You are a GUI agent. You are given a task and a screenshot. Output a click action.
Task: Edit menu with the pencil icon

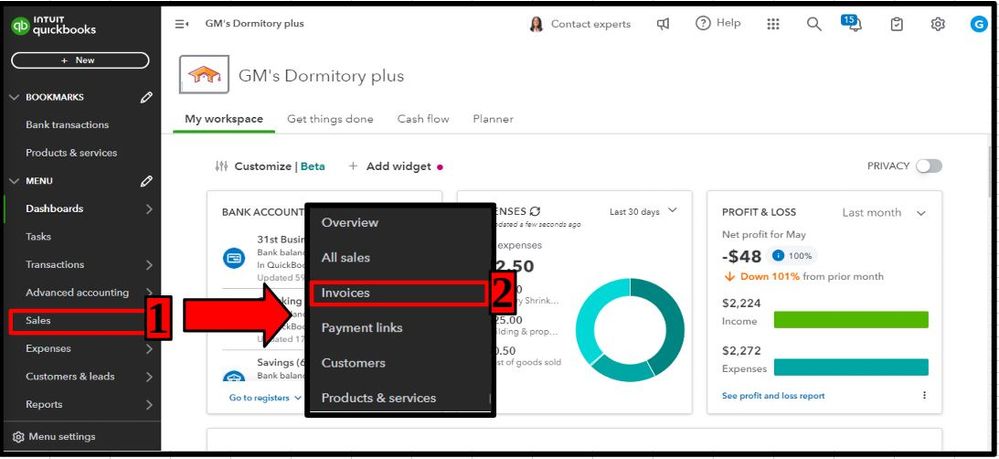tap(147, 182)
